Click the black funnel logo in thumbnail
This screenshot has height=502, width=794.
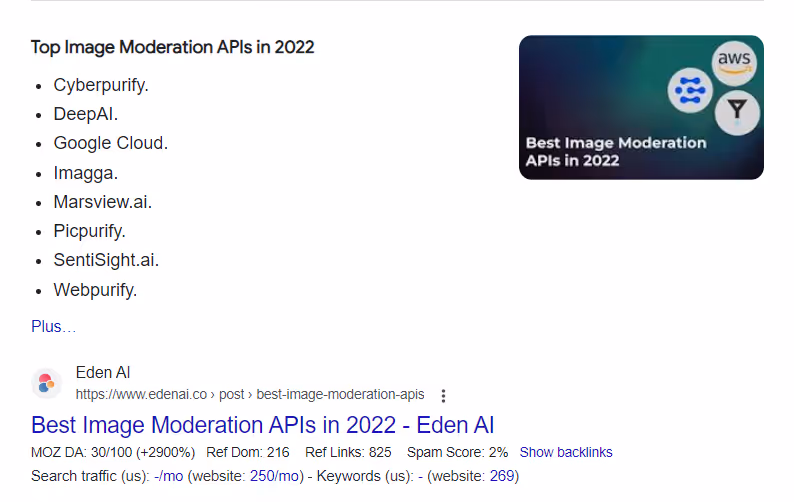(x=737, y=113)
